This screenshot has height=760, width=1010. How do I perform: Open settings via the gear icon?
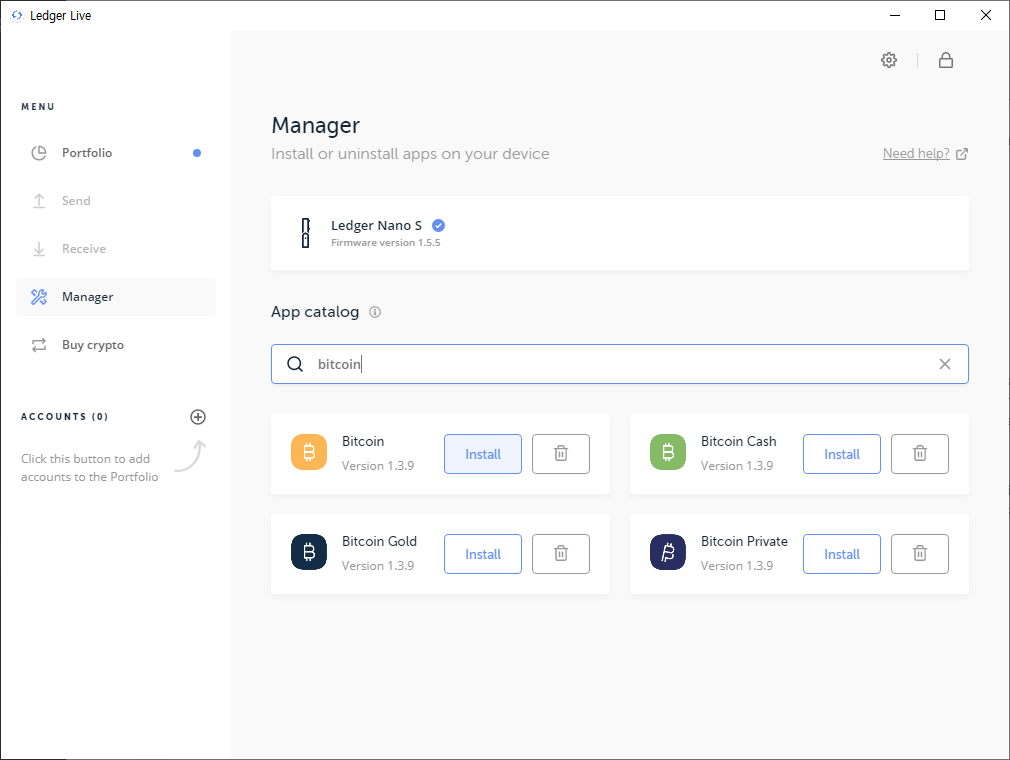tap(889, 60)
